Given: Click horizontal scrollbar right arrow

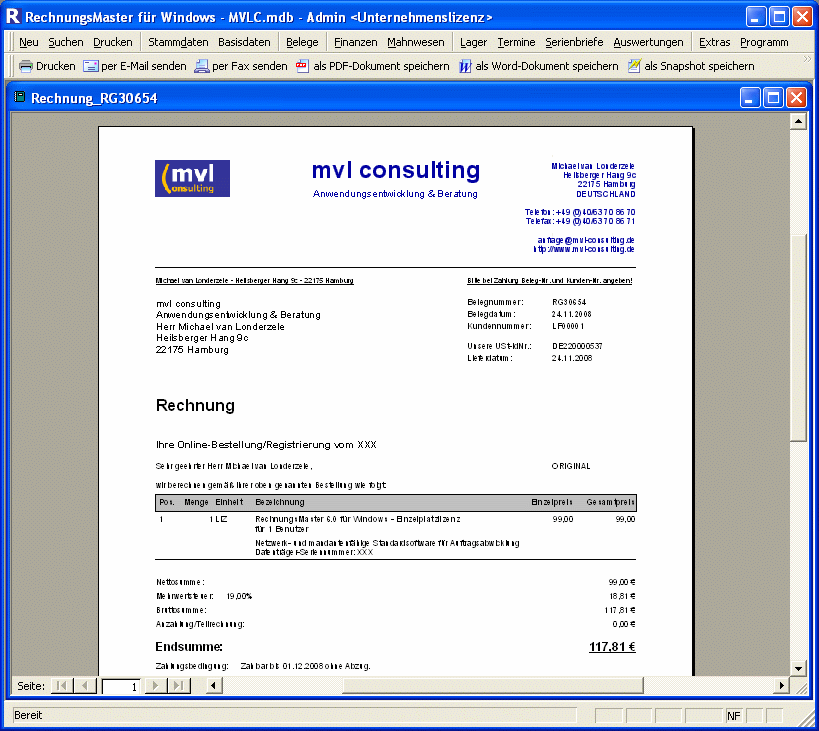Looking at the screenshot, I should [781, 686].
